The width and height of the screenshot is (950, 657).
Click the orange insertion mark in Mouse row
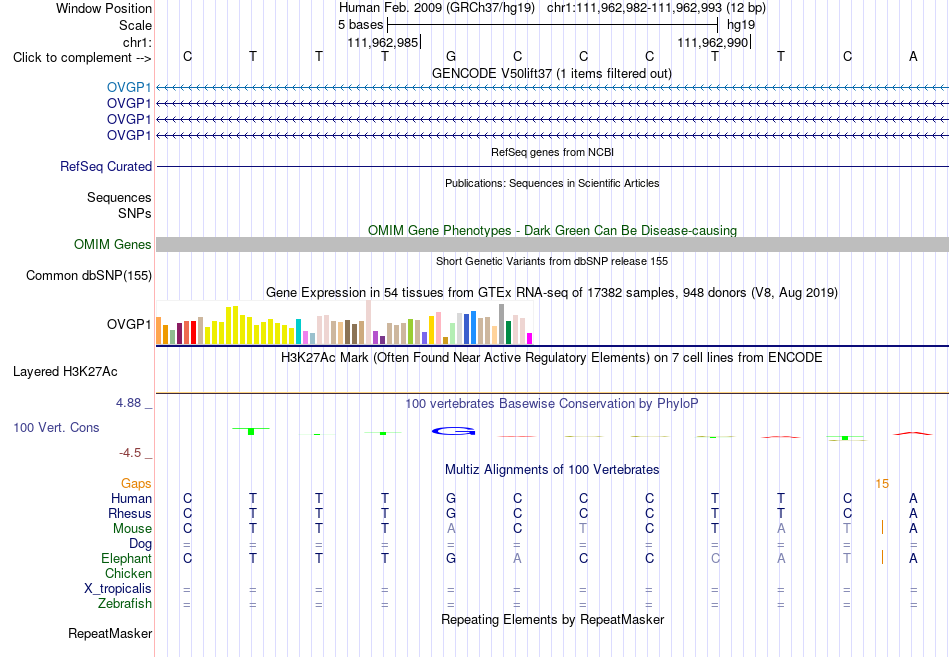pyautogui.click(x=882, y=527)
